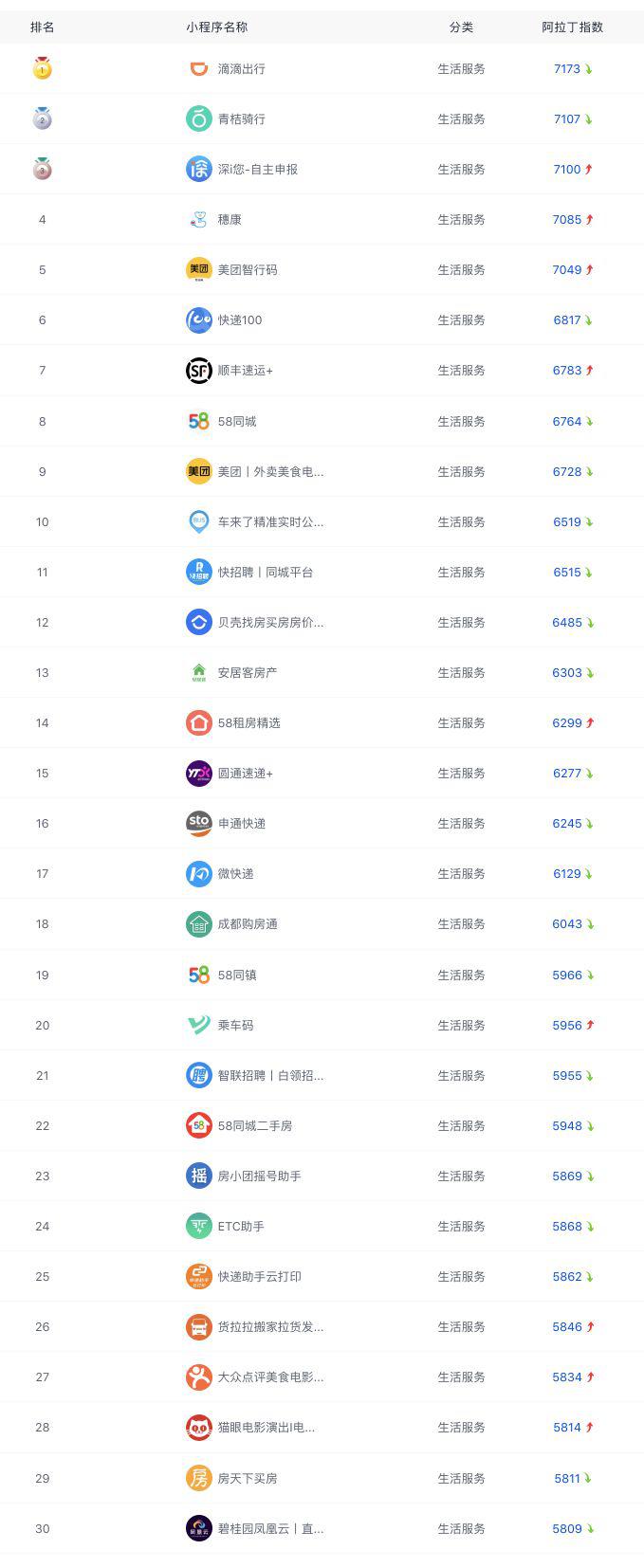Click the 猫眼电影 red cat icon
Screen dimensions: 644x1568
(x=198, y=1428)
